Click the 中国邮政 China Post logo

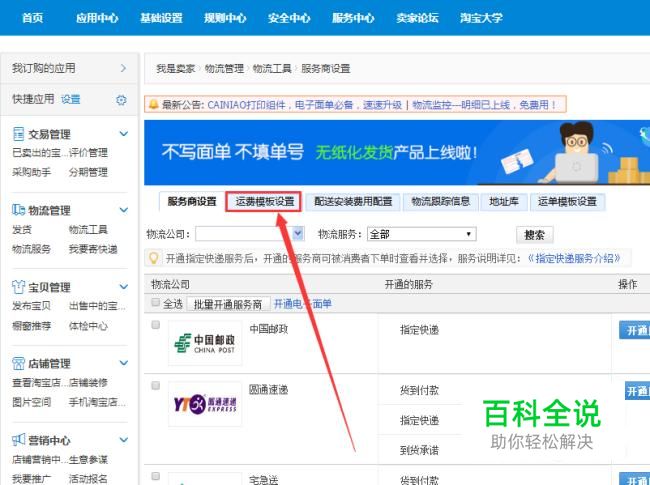point(205,343)
